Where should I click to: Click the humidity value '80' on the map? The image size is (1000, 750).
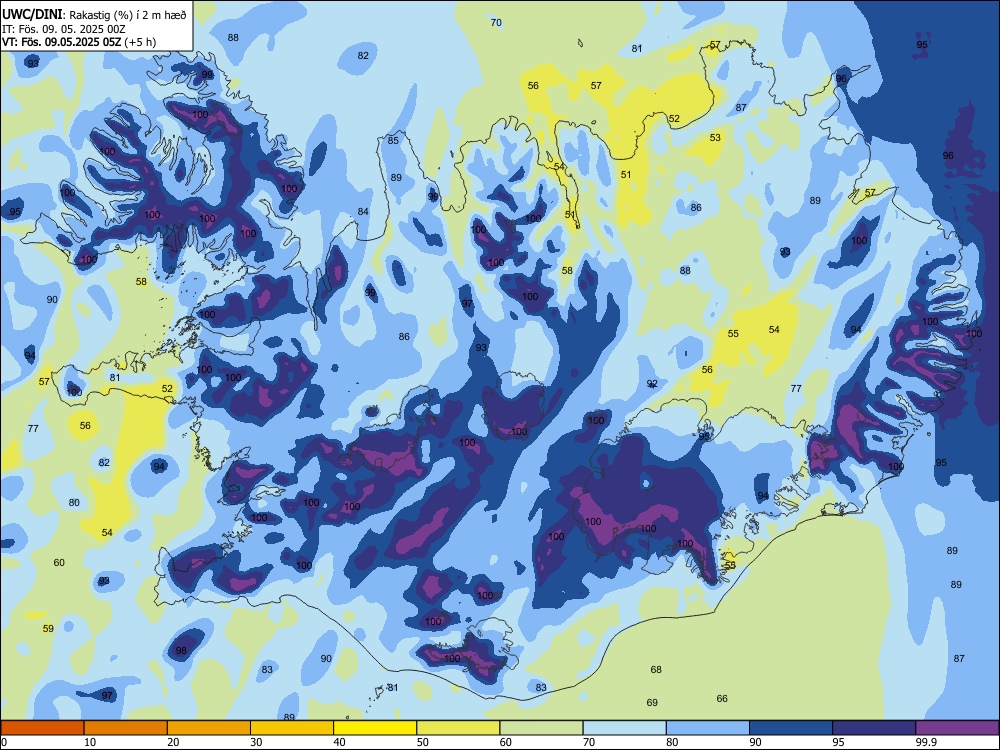tap(74, 502)
